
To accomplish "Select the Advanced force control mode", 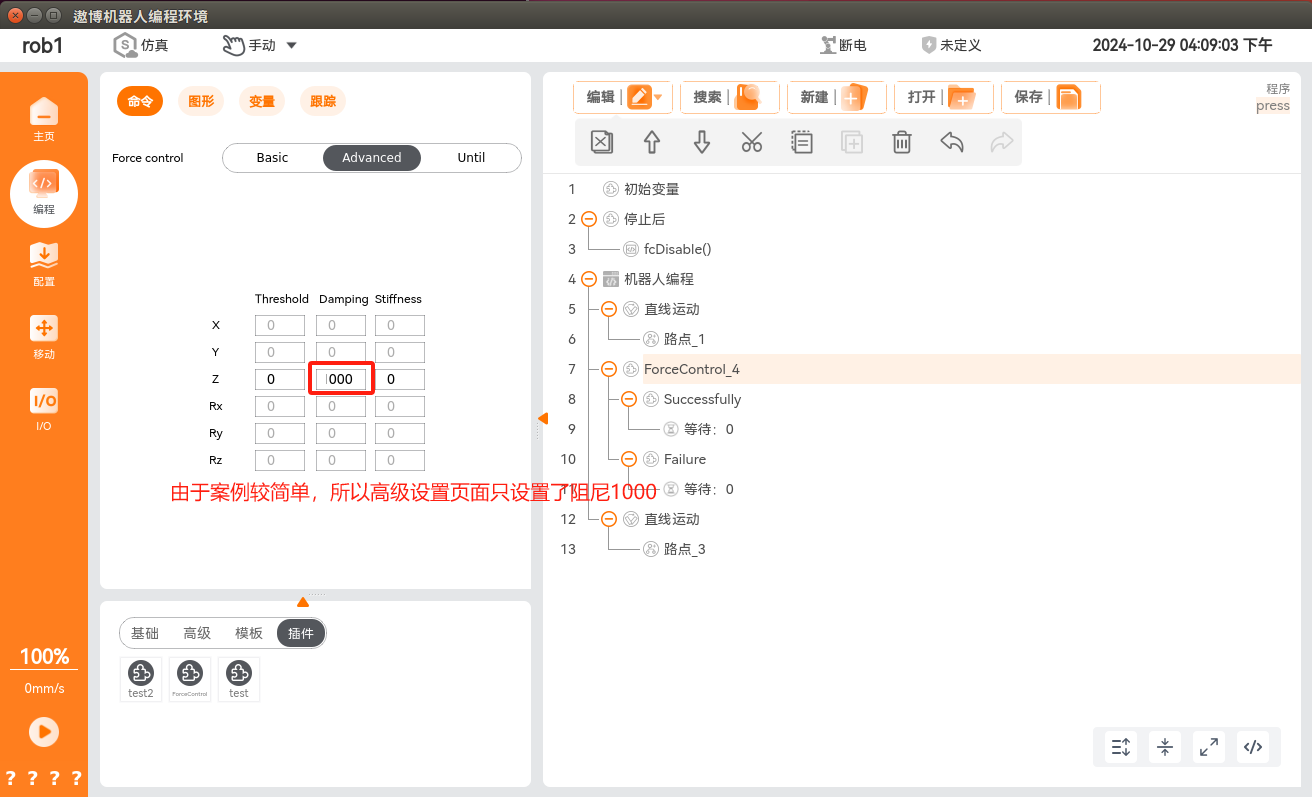I will pos(372,158).
